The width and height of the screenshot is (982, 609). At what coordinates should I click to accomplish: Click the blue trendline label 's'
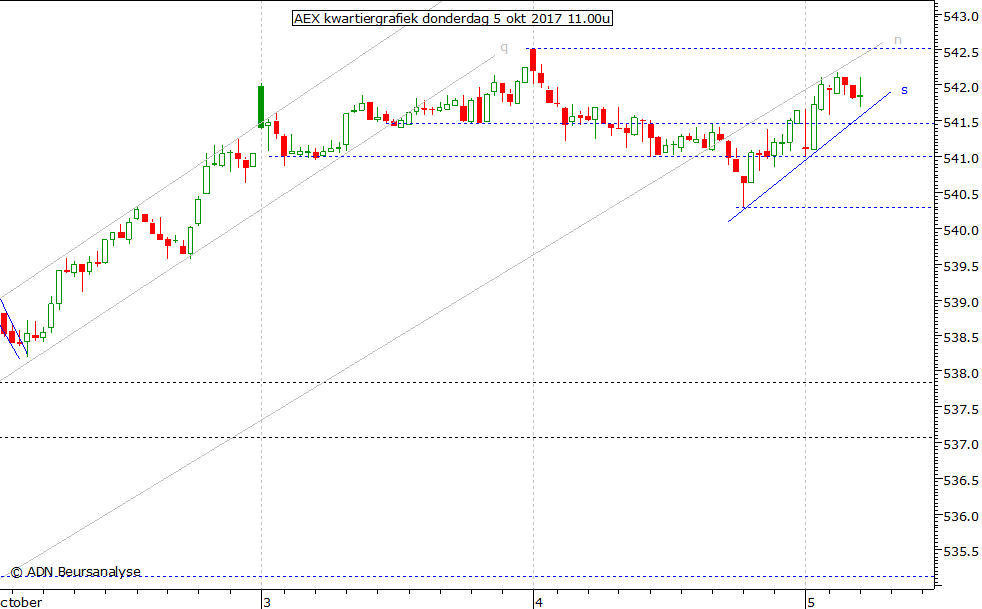tap(904, 90)
